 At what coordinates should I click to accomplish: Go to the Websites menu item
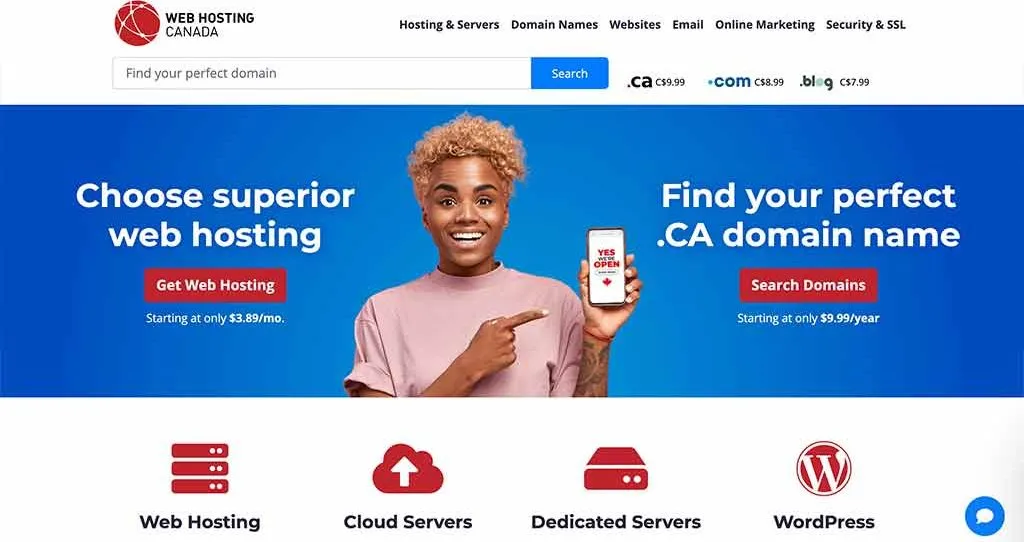pos(635,25)
